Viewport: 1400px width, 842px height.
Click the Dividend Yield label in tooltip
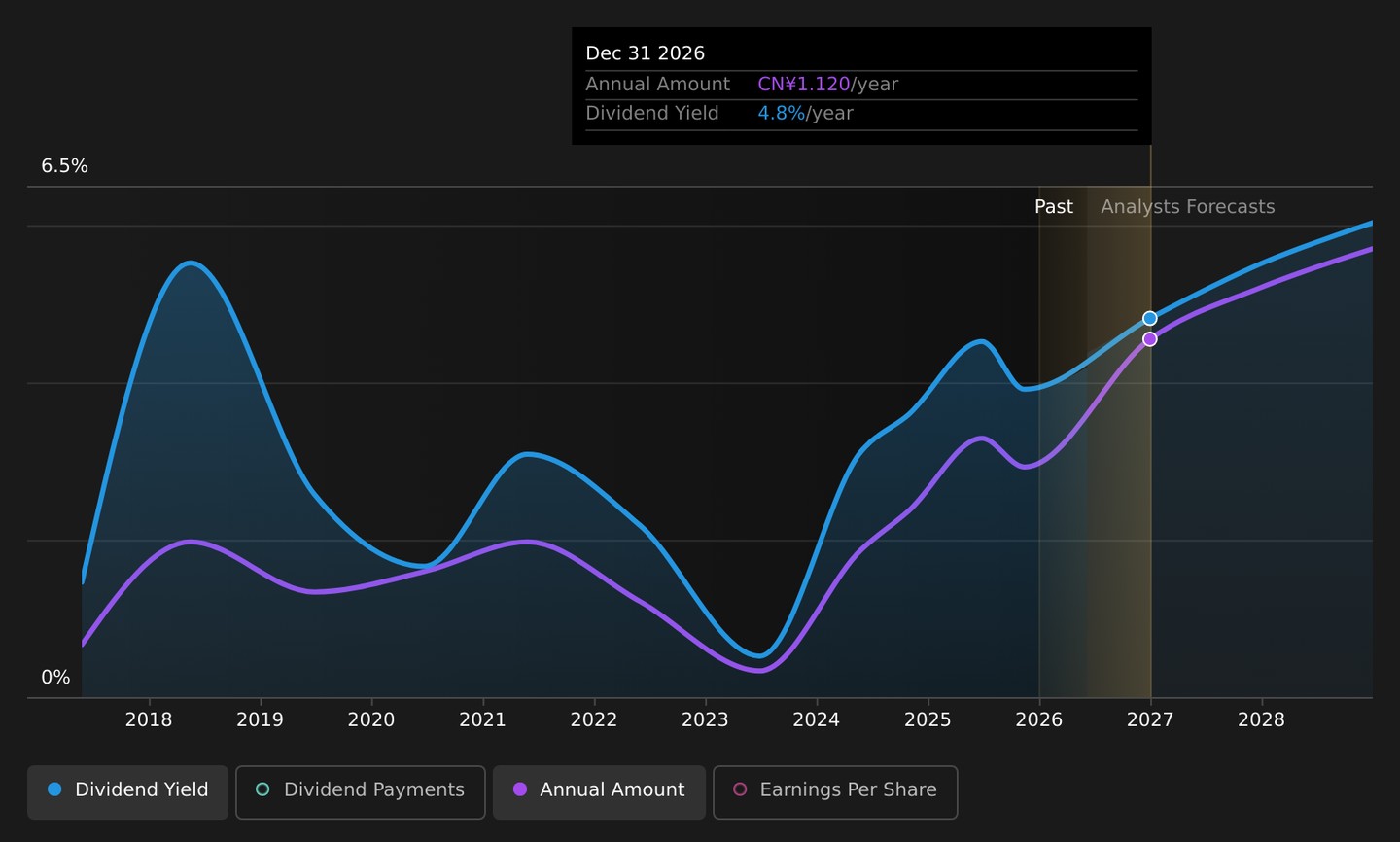pyautogui.click(x=652, y=114)
